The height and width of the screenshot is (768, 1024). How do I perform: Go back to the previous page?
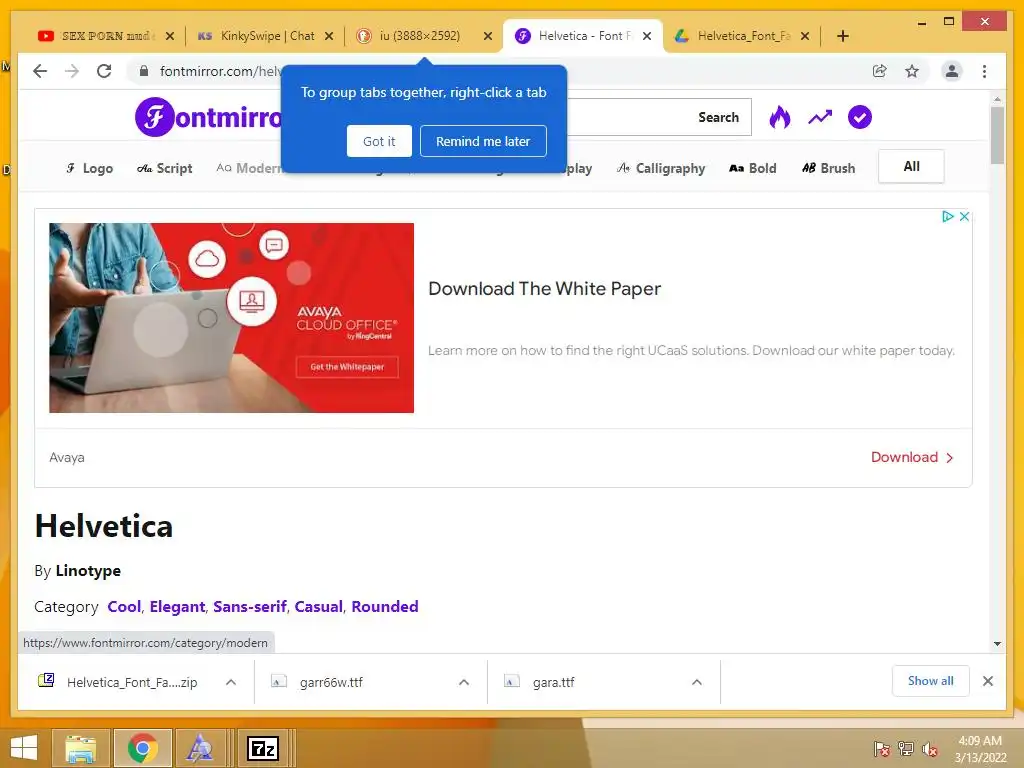tap(40, 71)
